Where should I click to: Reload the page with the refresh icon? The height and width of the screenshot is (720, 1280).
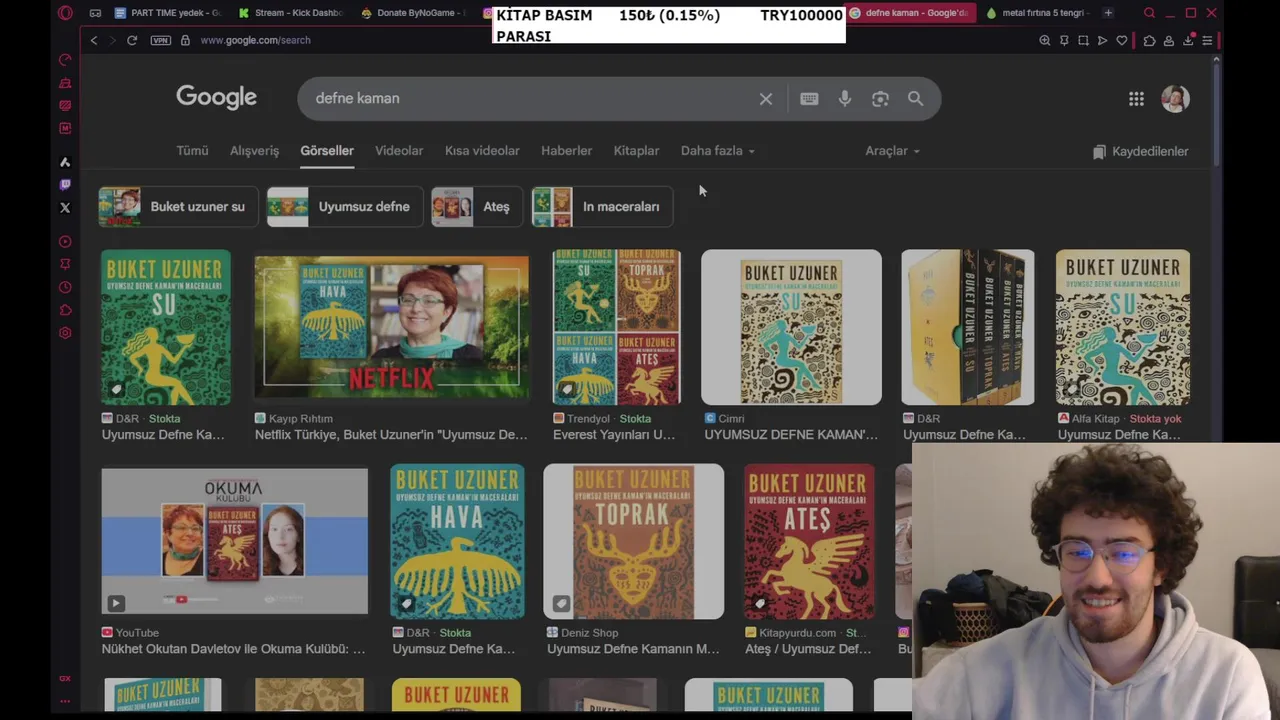(x=132, y=40)
